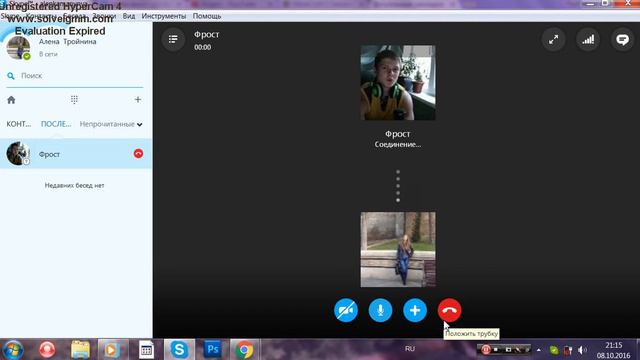The width and height of the screenshot is (640, 360).
Task: Click Алена Тройнина profile avatar
Action: [x=18, y=47]
